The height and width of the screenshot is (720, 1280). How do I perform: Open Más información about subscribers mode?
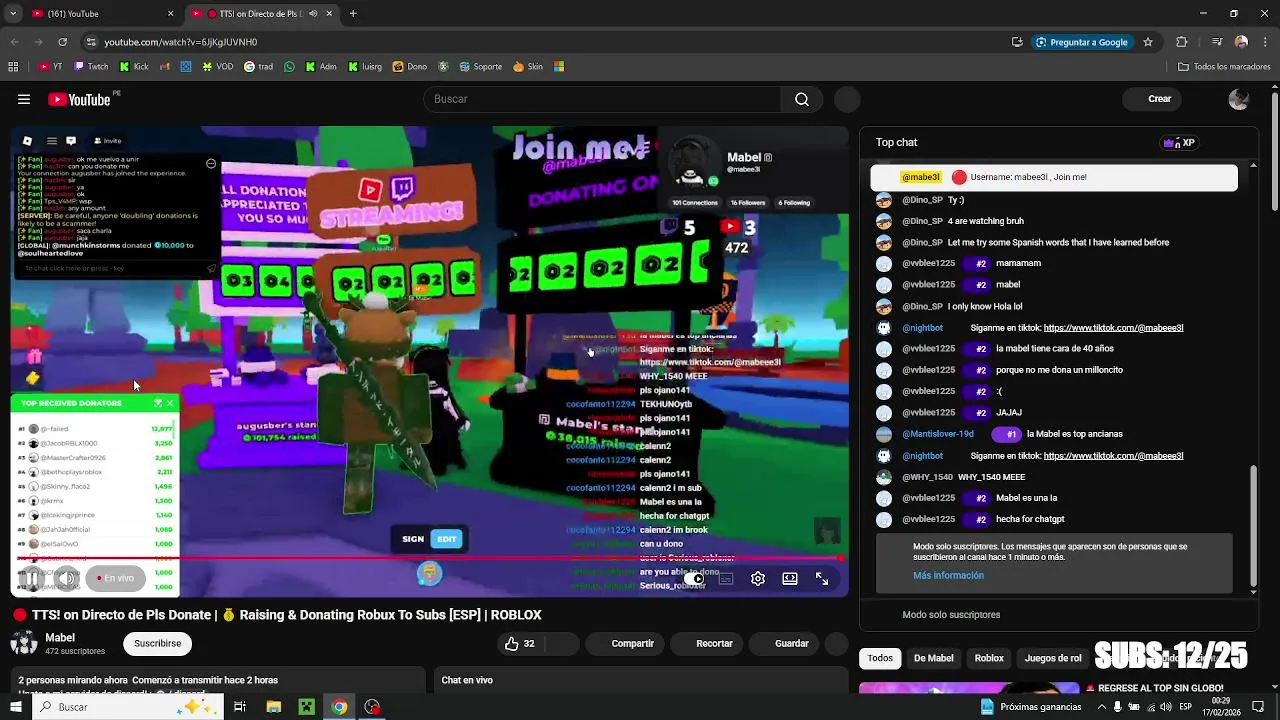tap(948, 576)
